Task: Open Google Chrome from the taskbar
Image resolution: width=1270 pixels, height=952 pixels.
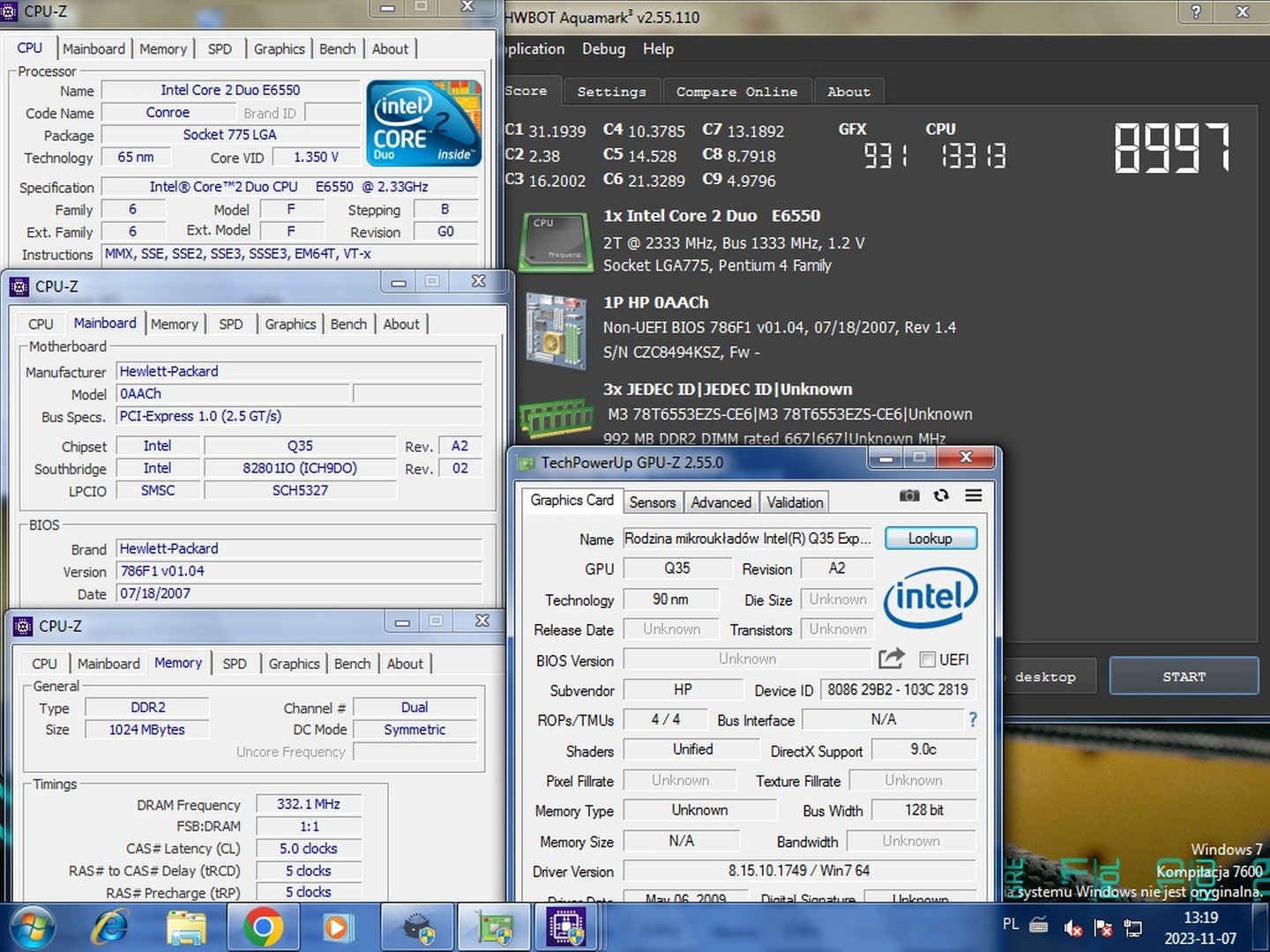Action: (x=263, y=927)
